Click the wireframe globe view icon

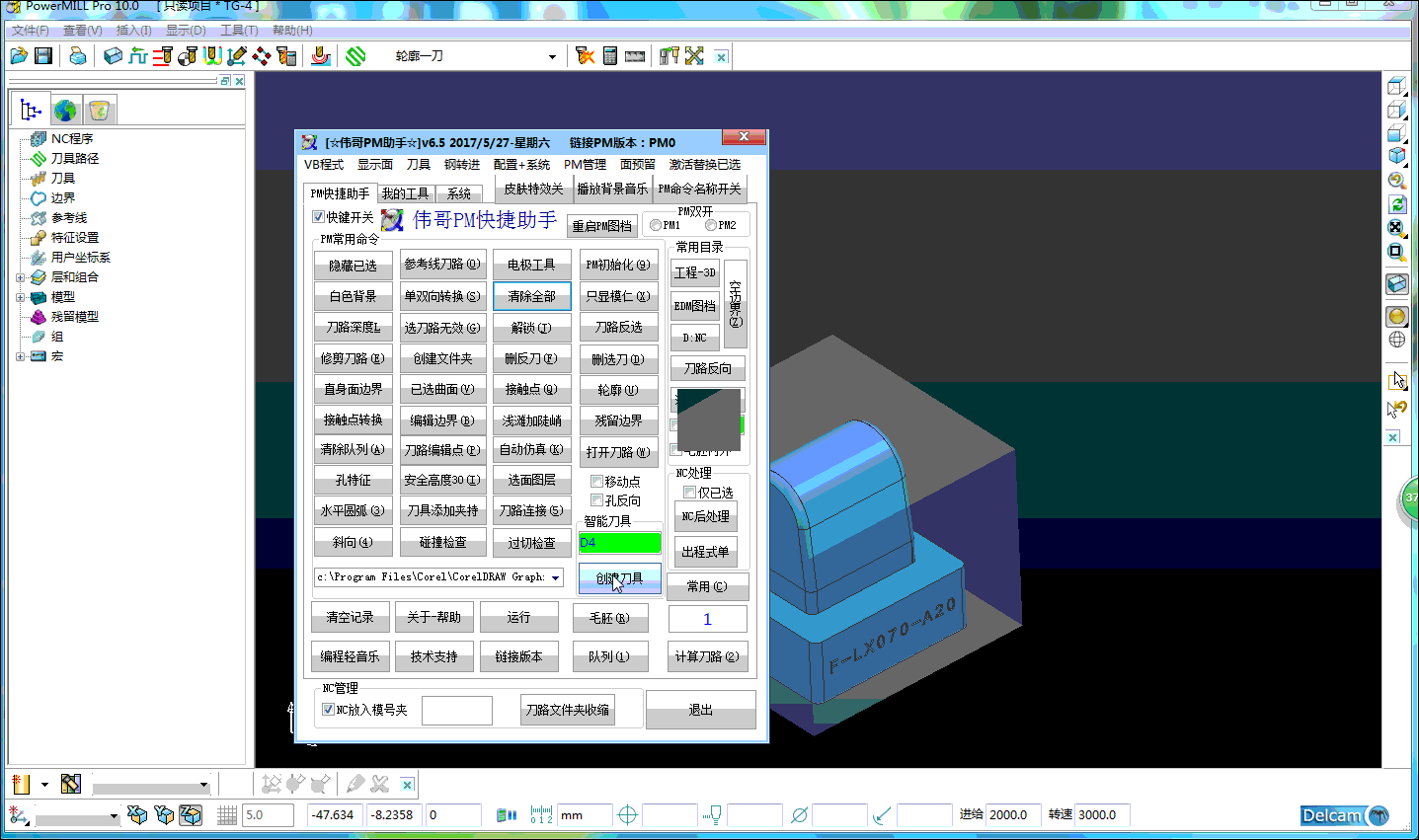tap(1396, 340)
